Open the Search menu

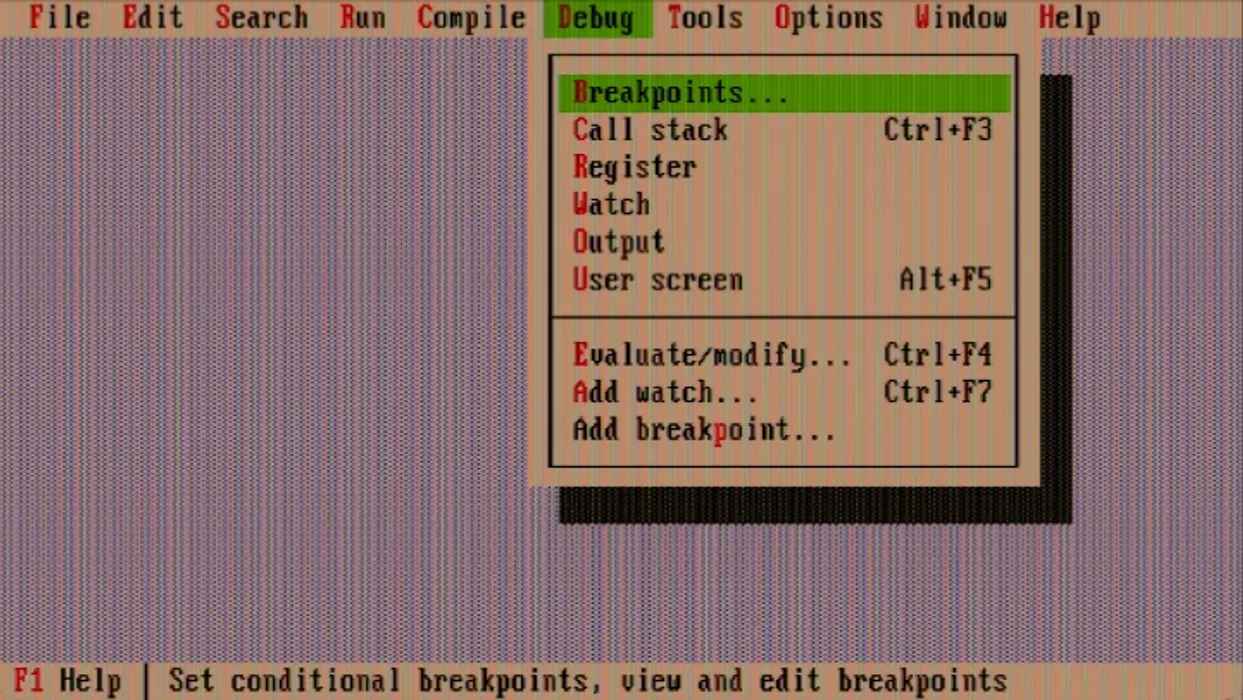click(262, 18)
